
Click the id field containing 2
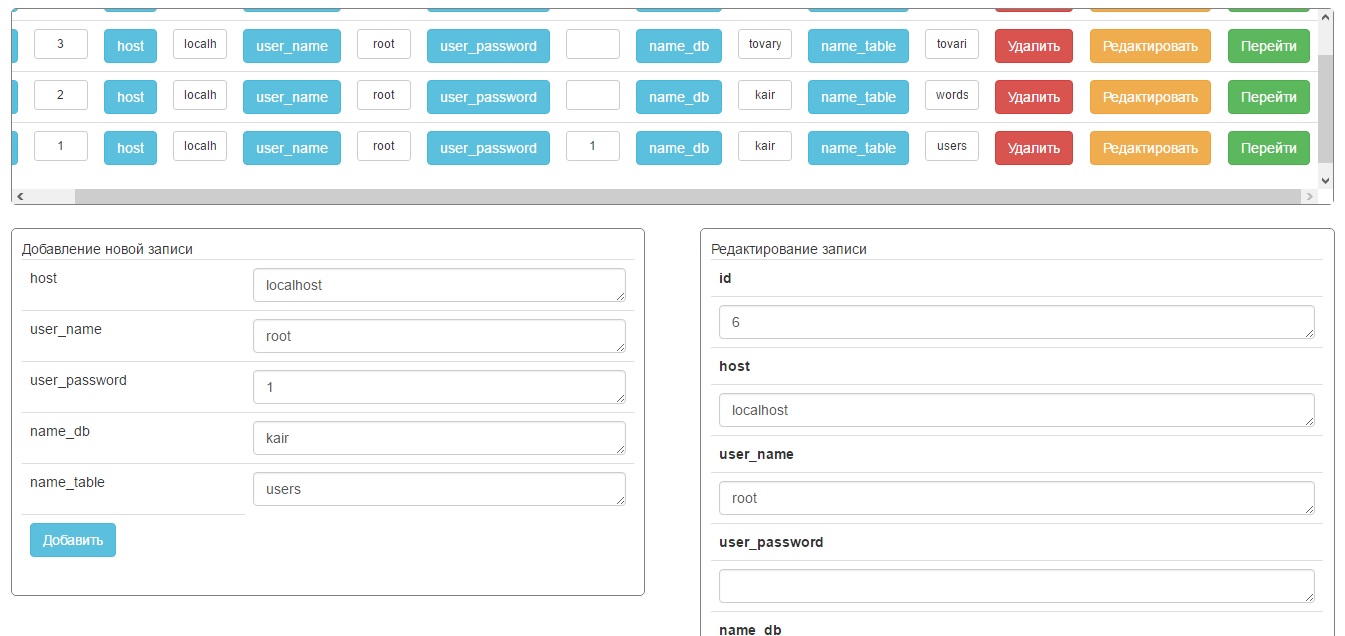tap(61, 95)
